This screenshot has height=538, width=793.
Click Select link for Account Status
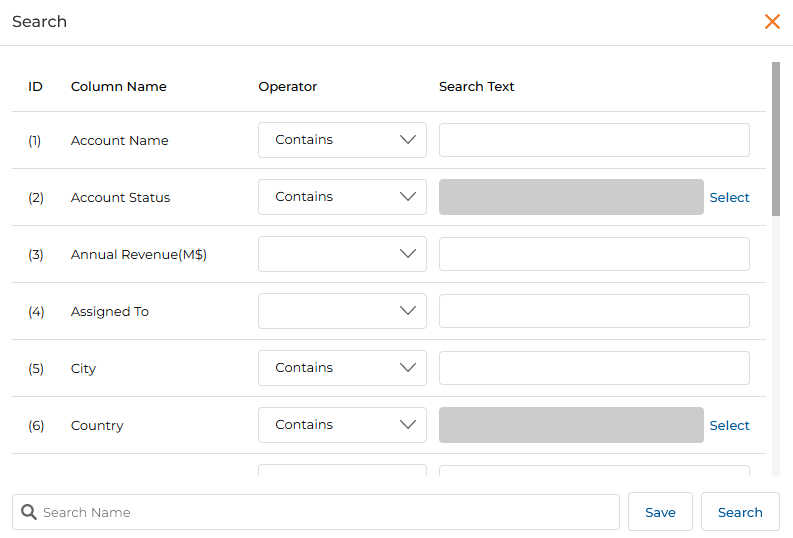click(729, 197)
